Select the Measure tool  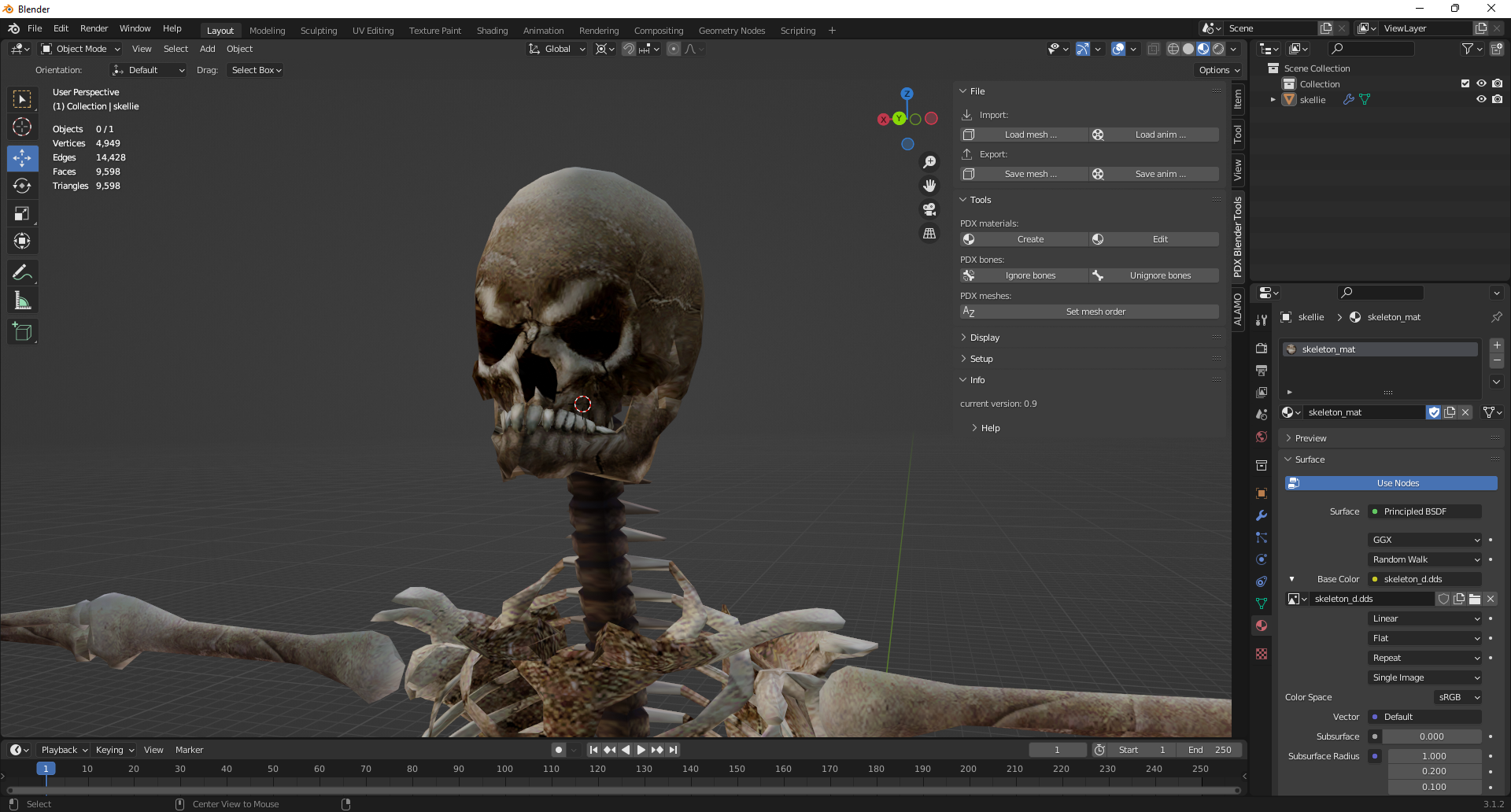point(22,301)
